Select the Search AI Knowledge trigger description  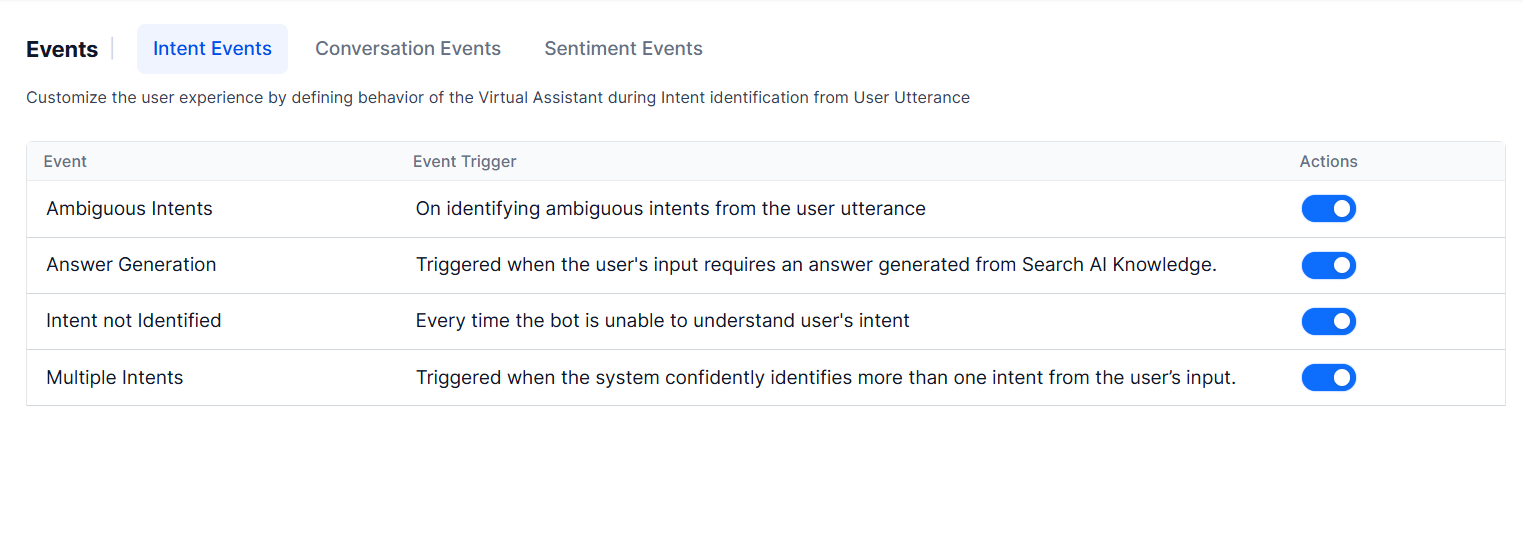815,265
